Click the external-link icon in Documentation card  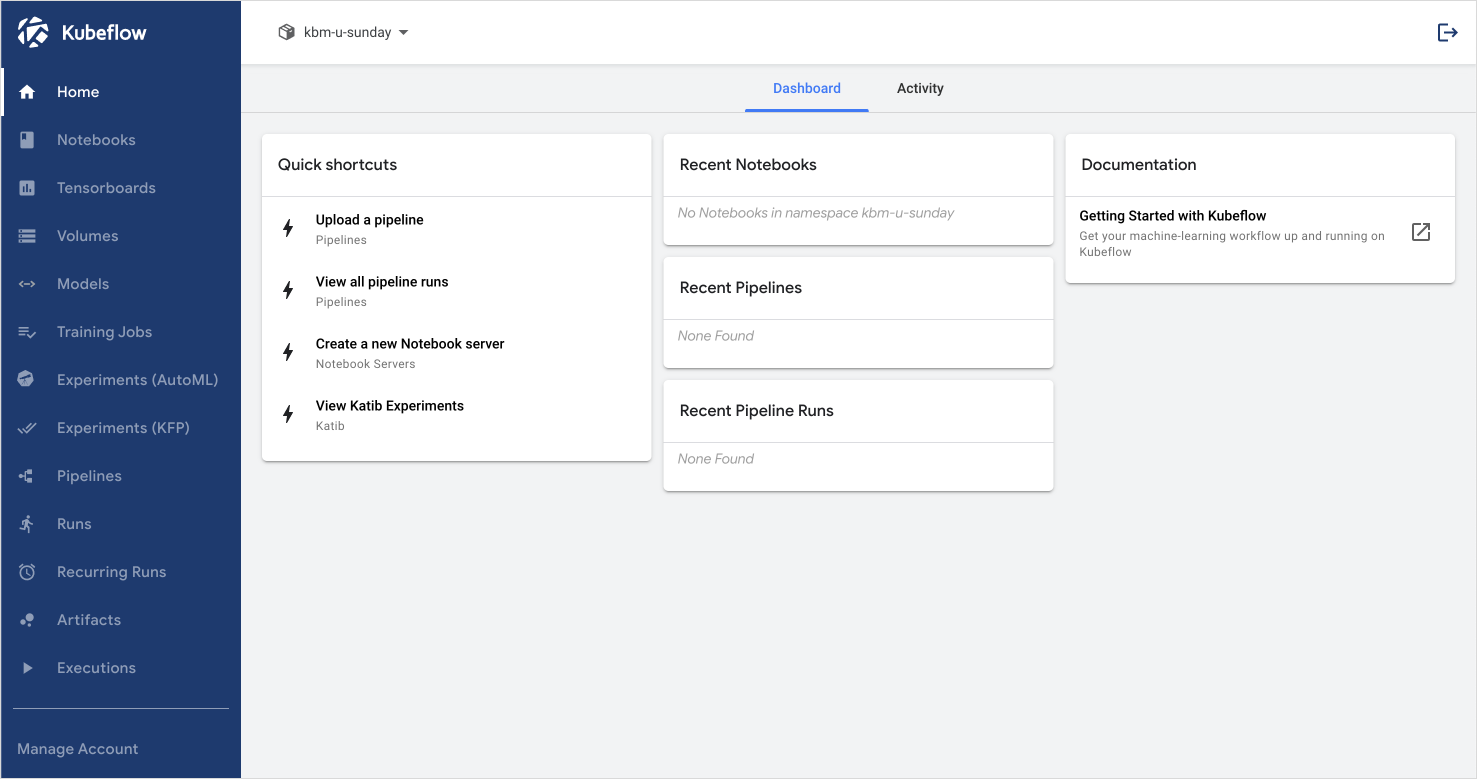[1421, 232]
